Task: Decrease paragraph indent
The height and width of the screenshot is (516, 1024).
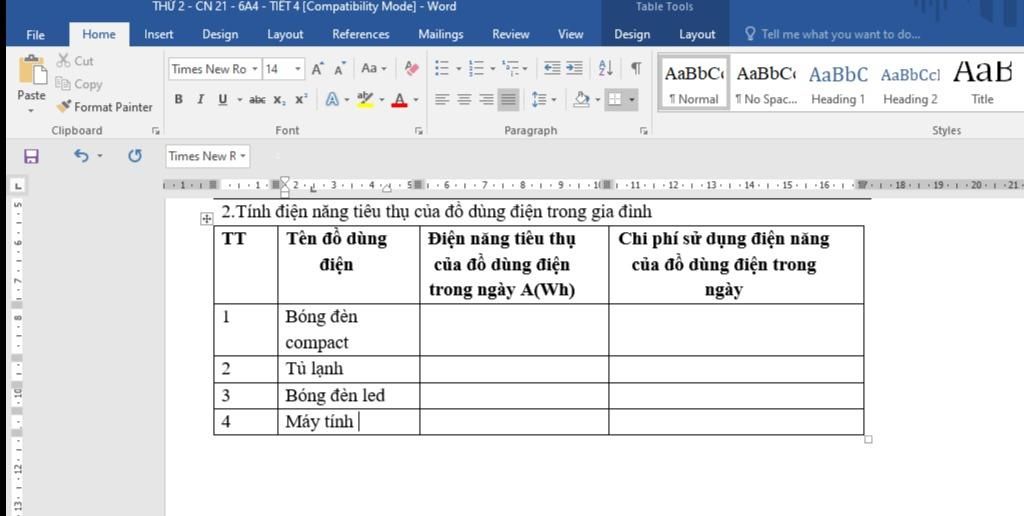Action: coord(552,68)
